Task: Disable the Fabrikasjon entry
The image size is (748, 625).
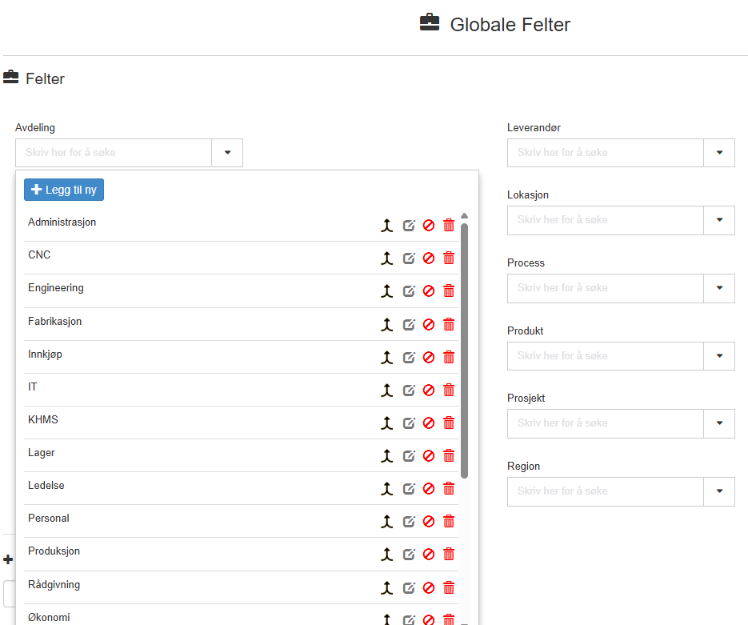Action: click(x=429, y=324)
